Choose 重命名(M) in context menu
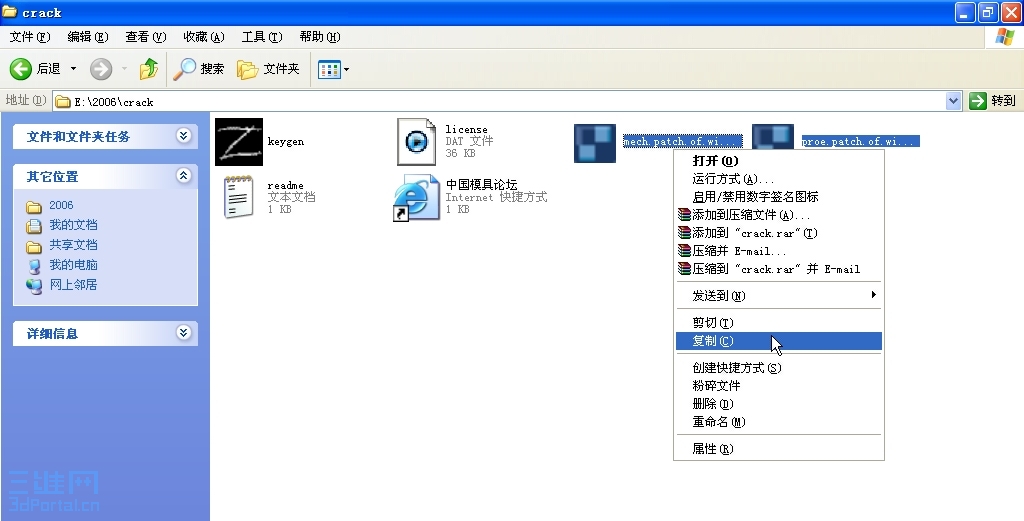Screen dimensions: 1024x521 pyautogui.click(x=778, y=422)
